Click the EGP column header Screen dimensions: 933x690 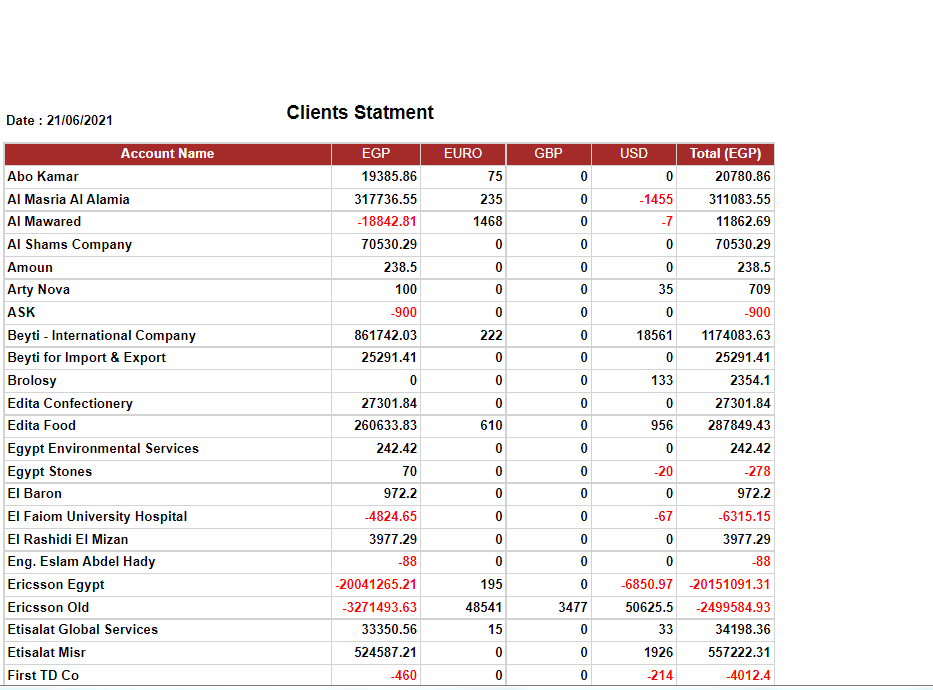tap(376, 153)
